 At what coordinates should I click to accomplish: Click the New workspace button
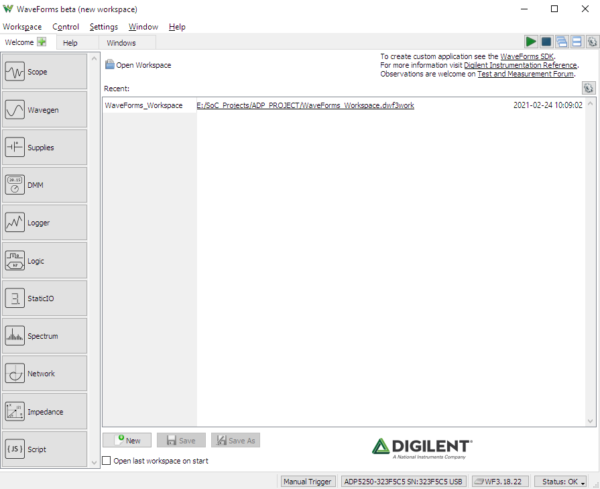pos(127,440)
